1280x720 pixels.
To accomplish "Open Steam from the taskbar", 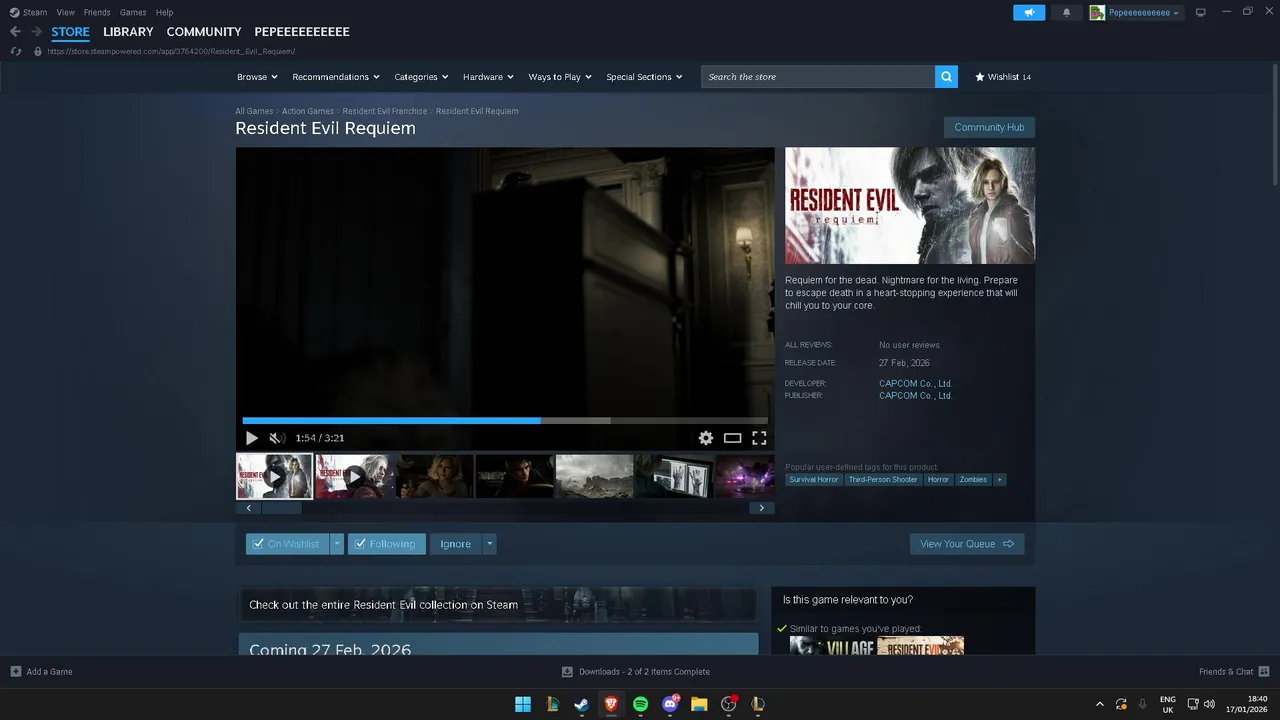I will (x=582, y=704).
